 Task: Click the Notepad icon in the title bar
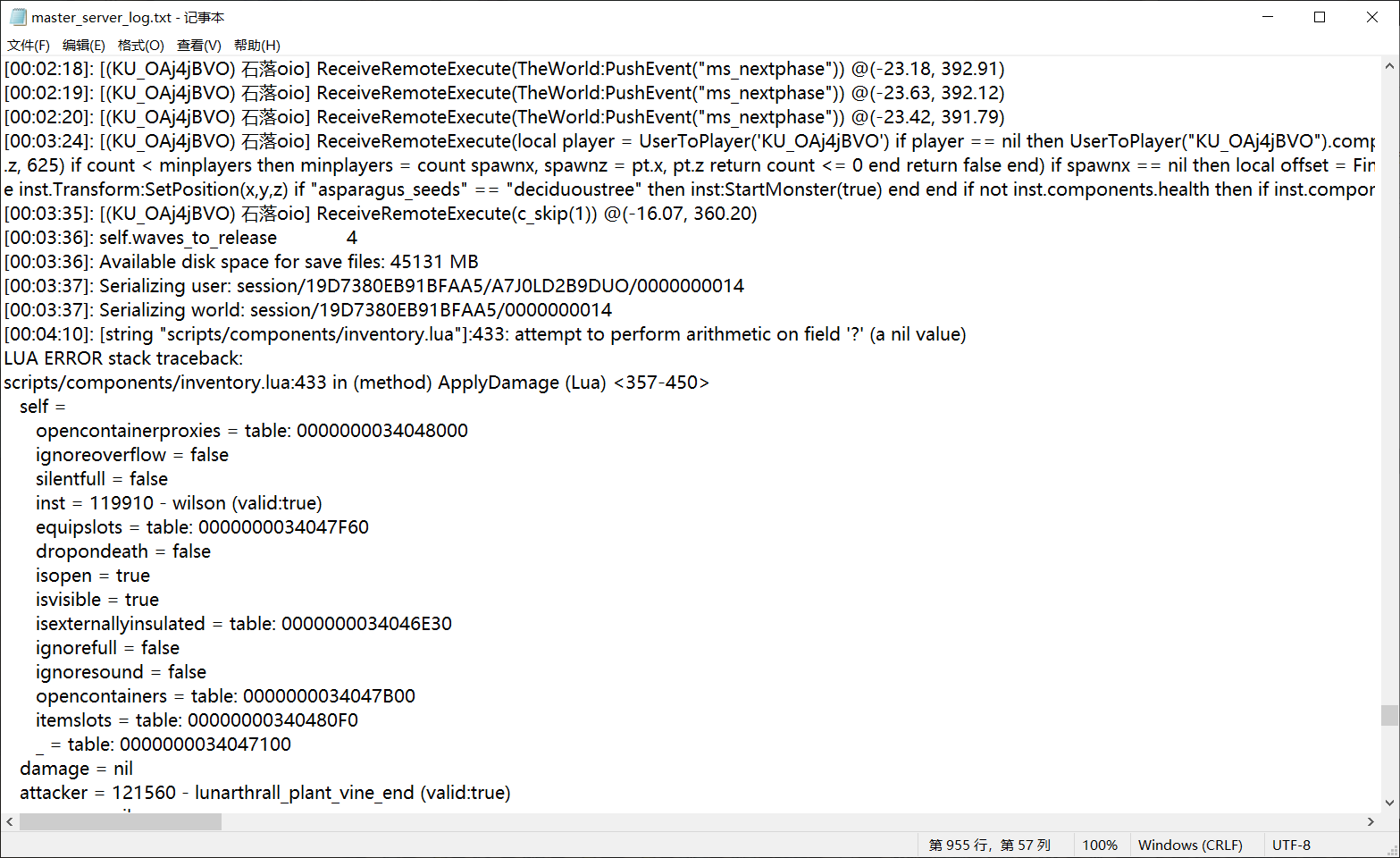pos(18,17)
